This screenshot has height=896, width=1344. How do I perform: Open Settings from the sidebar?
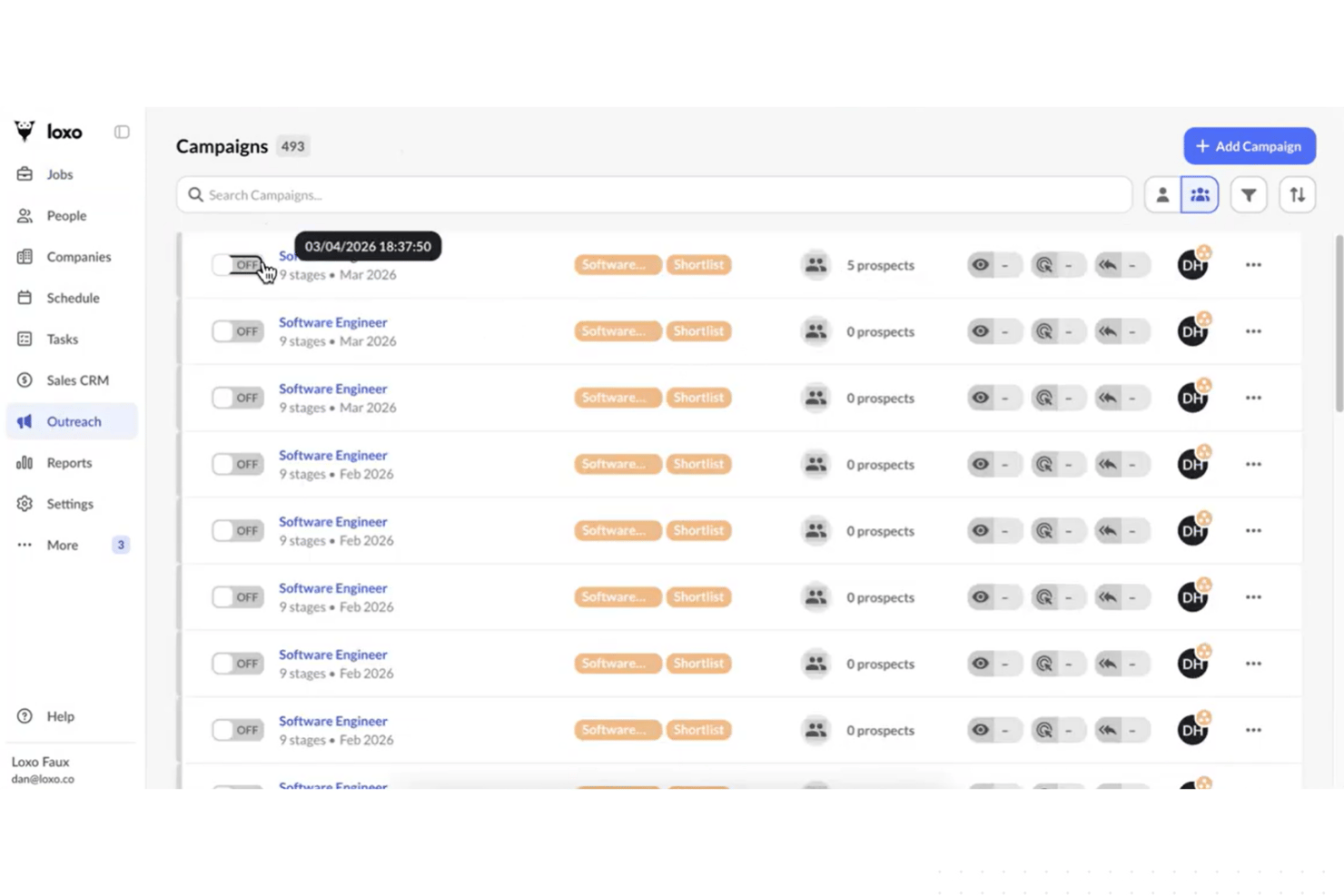pyautogui.click(x=70, y=504)
